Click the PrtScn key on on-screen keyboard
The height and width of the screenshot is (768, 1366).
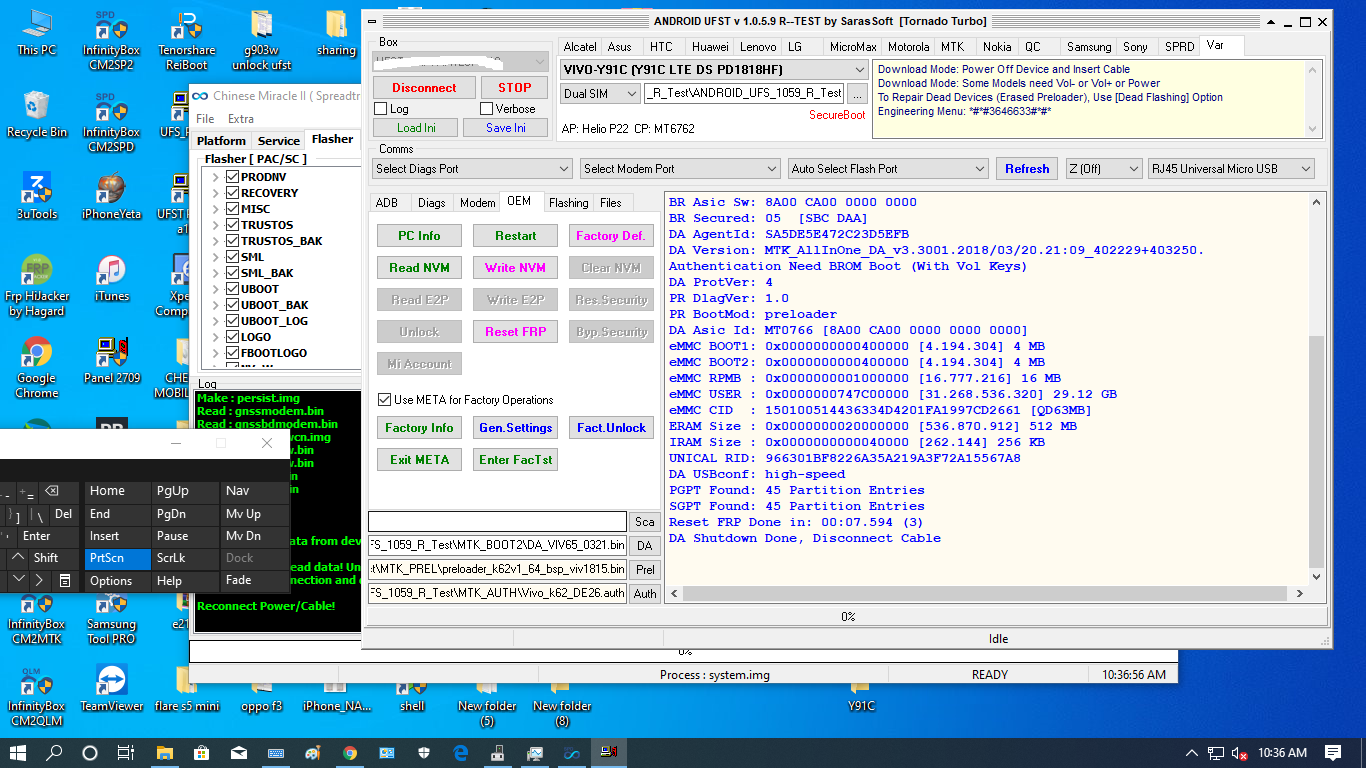point(118,558)
